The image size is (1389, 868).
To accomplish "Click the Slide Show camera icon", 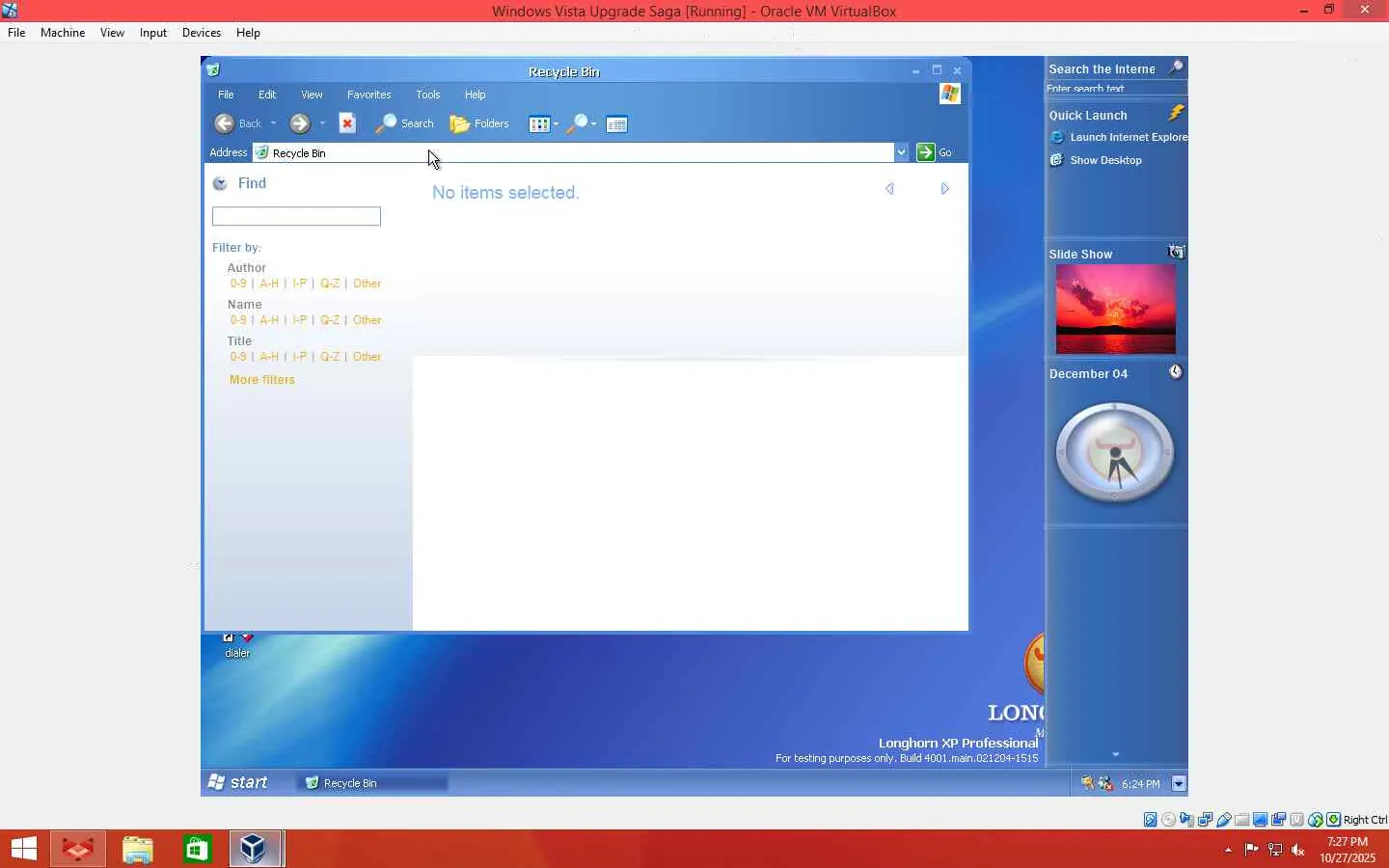I will [x=1176, y=252].
